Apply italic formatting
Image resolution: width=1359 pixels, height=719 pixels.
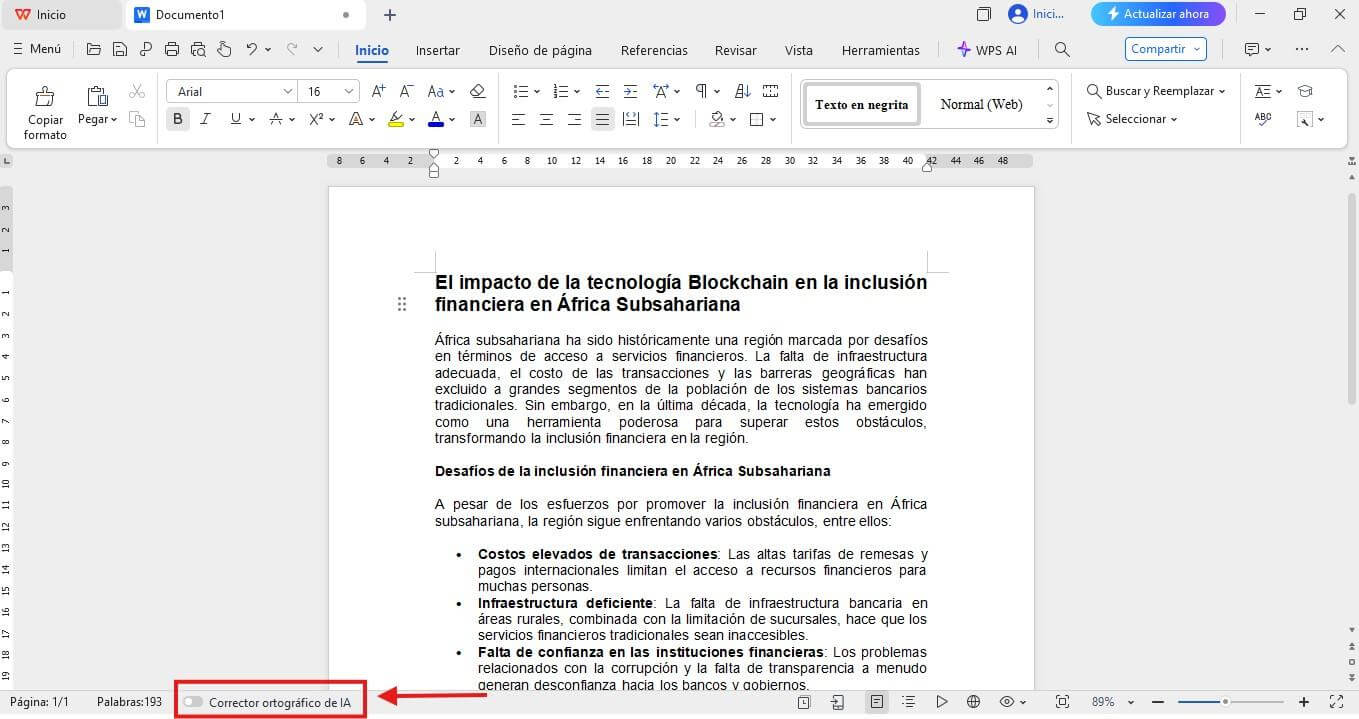[x=206, y=119]
